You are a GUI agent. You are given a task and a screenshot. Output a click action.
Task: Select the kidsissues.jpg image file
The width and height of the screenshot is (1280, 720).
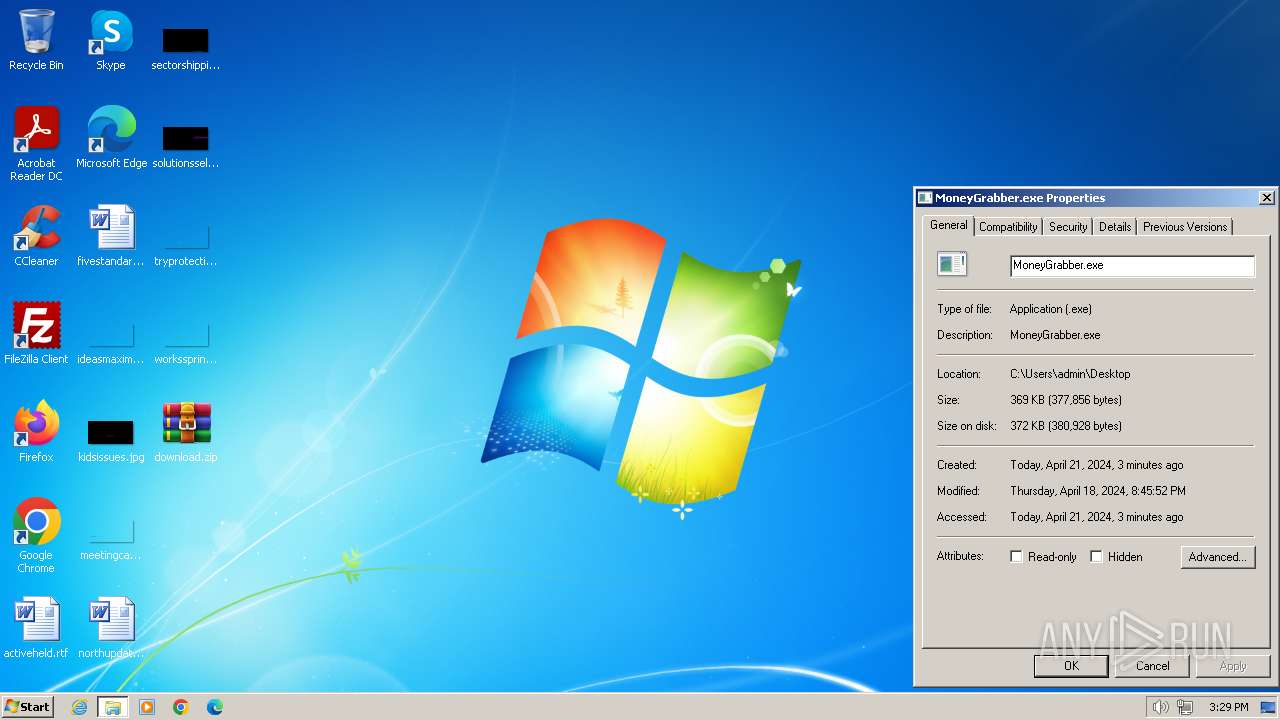(x=111, y=441)
